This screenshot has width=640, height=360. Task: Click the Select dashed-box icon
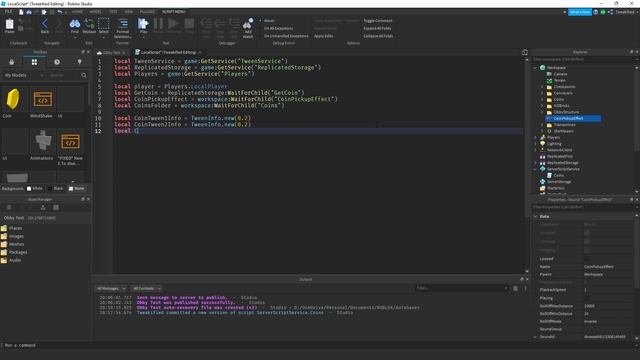104,24
